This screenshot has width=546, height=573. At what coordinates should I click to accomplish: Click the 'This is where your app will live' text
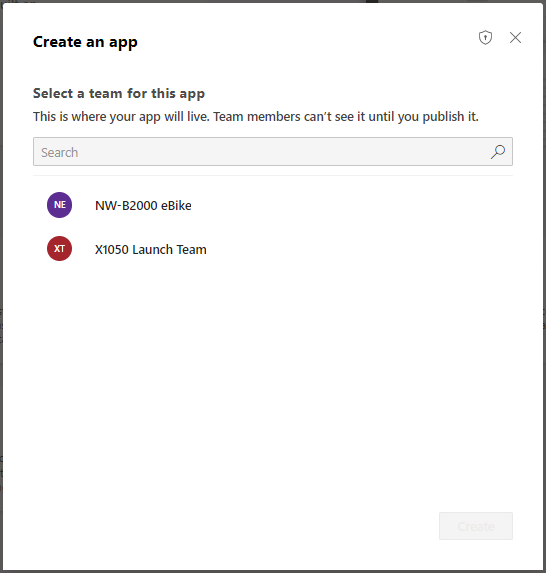click(x=121, y=117)
